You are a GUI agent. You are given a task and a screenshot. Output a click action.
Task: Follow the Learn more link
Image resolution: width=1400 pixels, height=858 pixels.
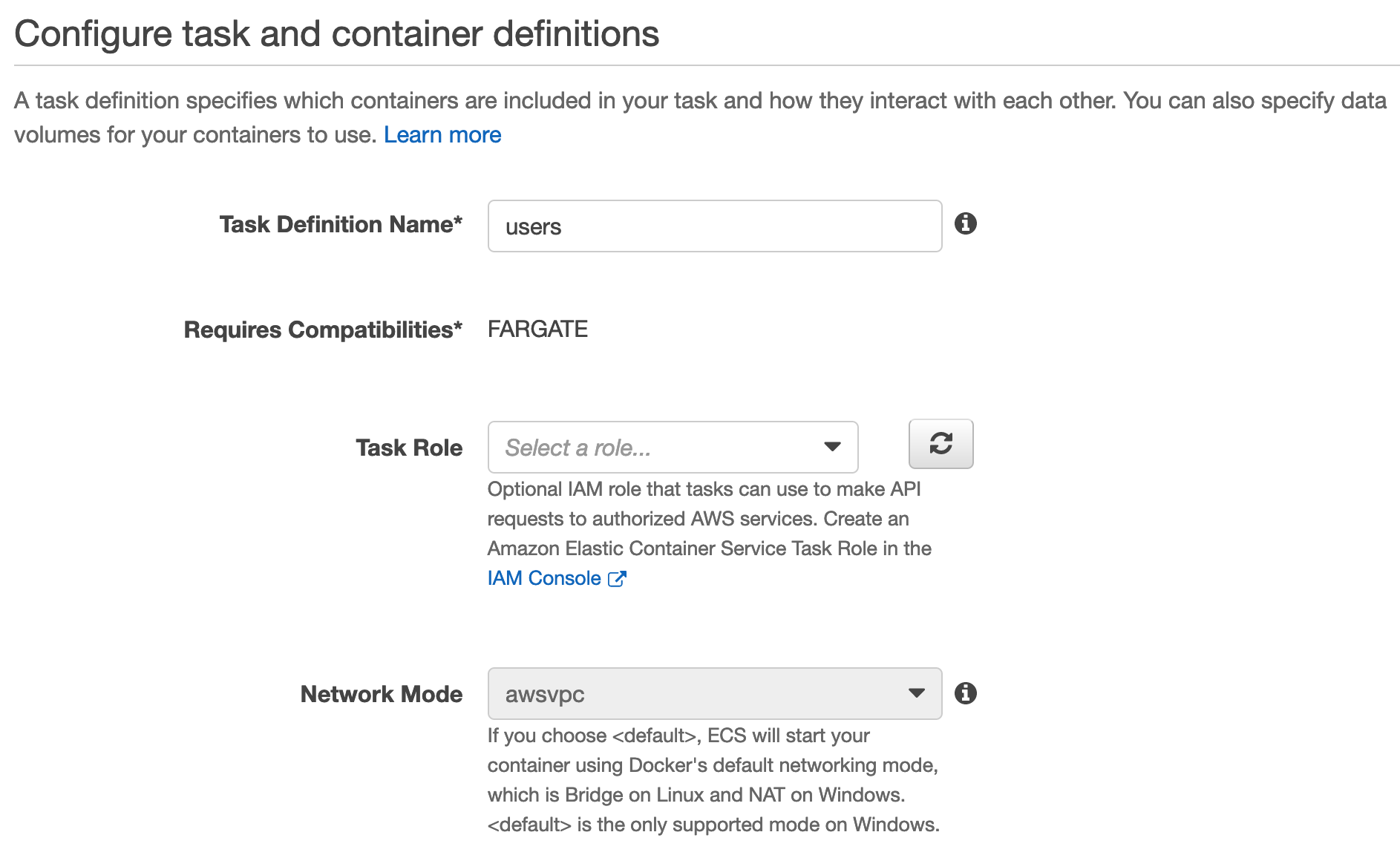pyautogui.click(x=442, y=135)
